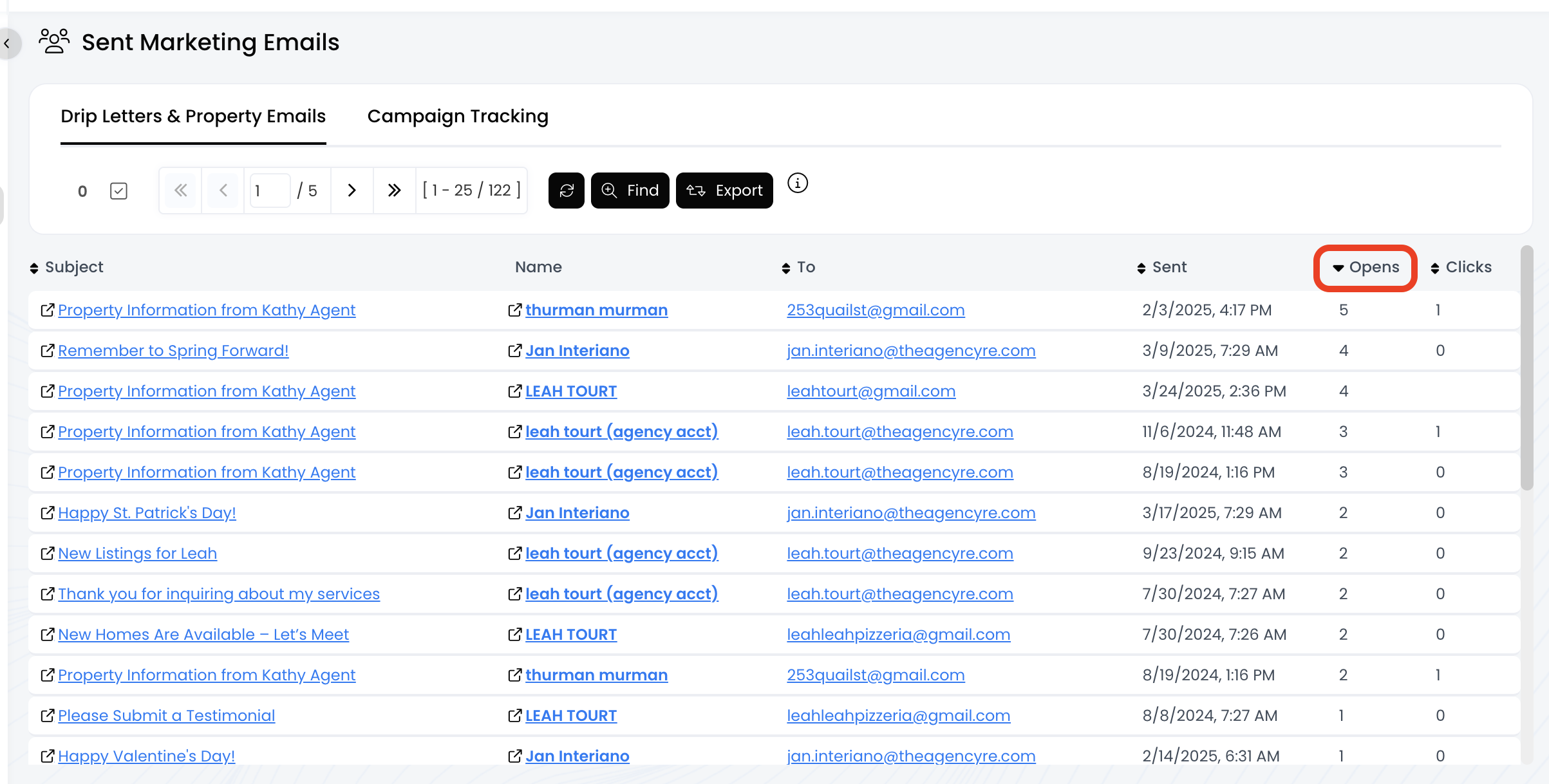The height and width of the screenshot is (784, 1549).
Task: Open the info circle icon
Action: pos(797,183)
